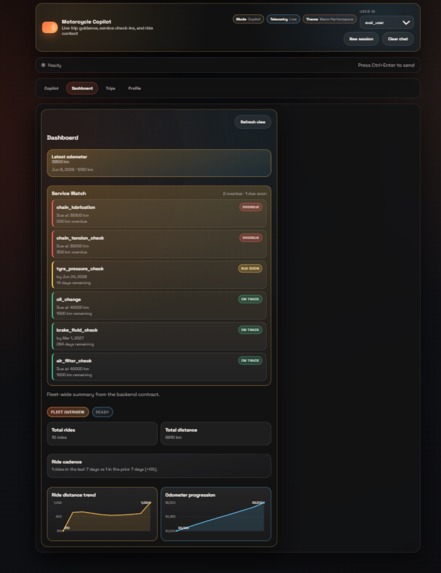Click the Ride cadence card
Screen dimensions: 441x573
point(159,466)
